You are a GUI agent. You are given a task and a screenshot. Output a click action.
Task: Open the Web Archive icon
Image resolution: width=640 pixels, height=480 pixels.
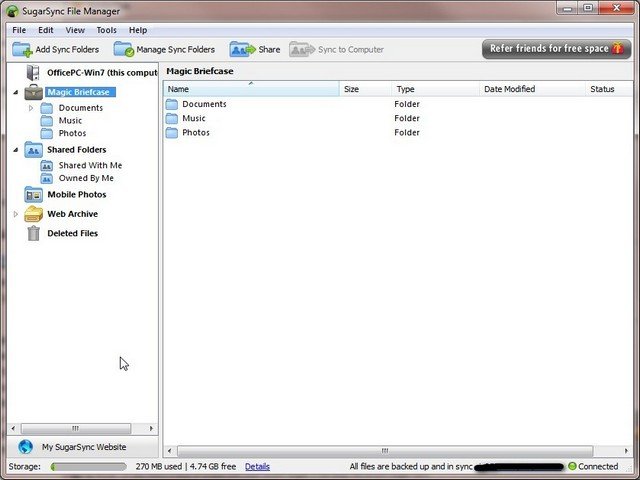pos(34,214)
